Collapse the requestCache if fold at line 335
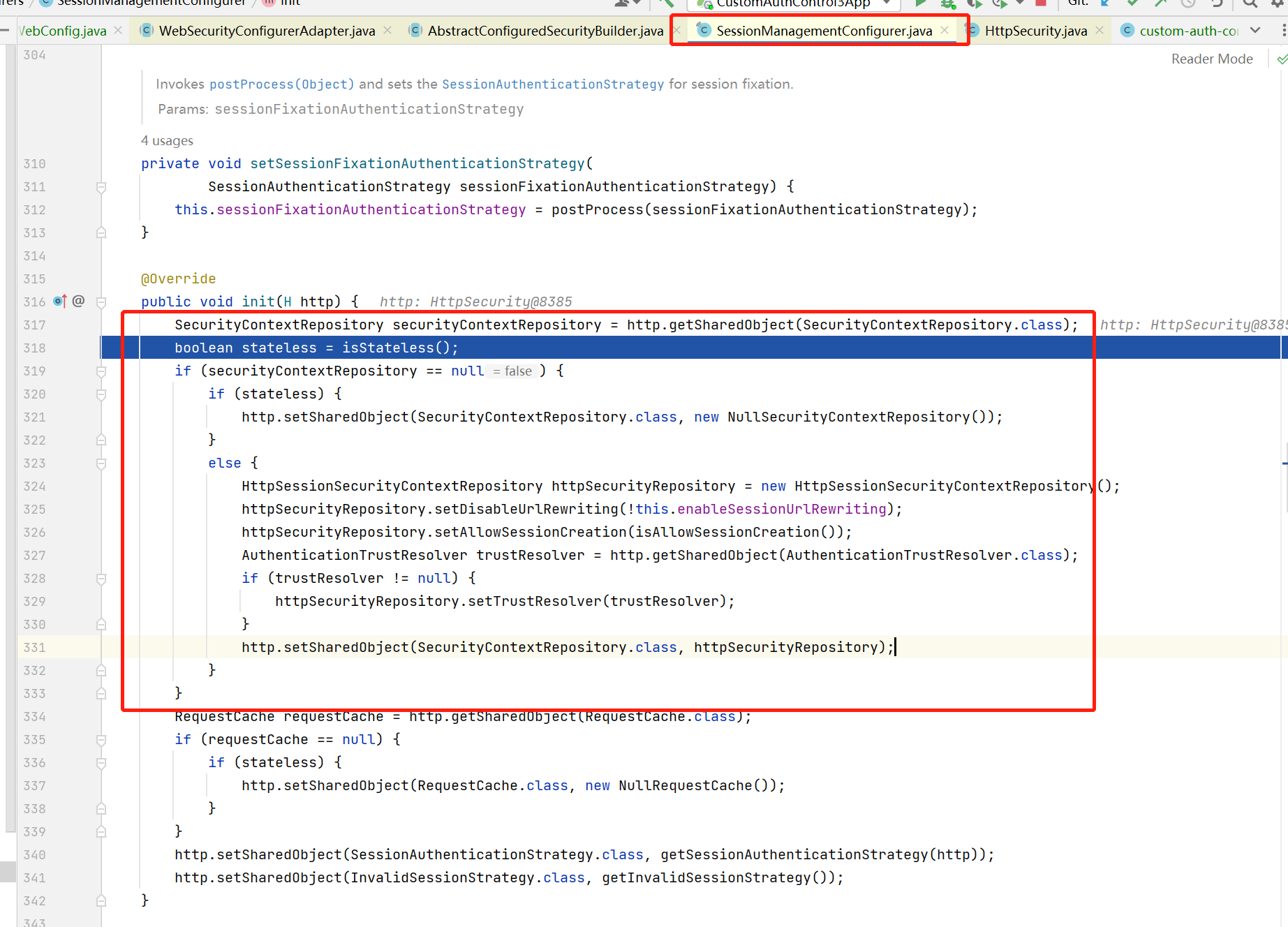This screenshot has width=1288, height=927. click(x=101, y=740)
